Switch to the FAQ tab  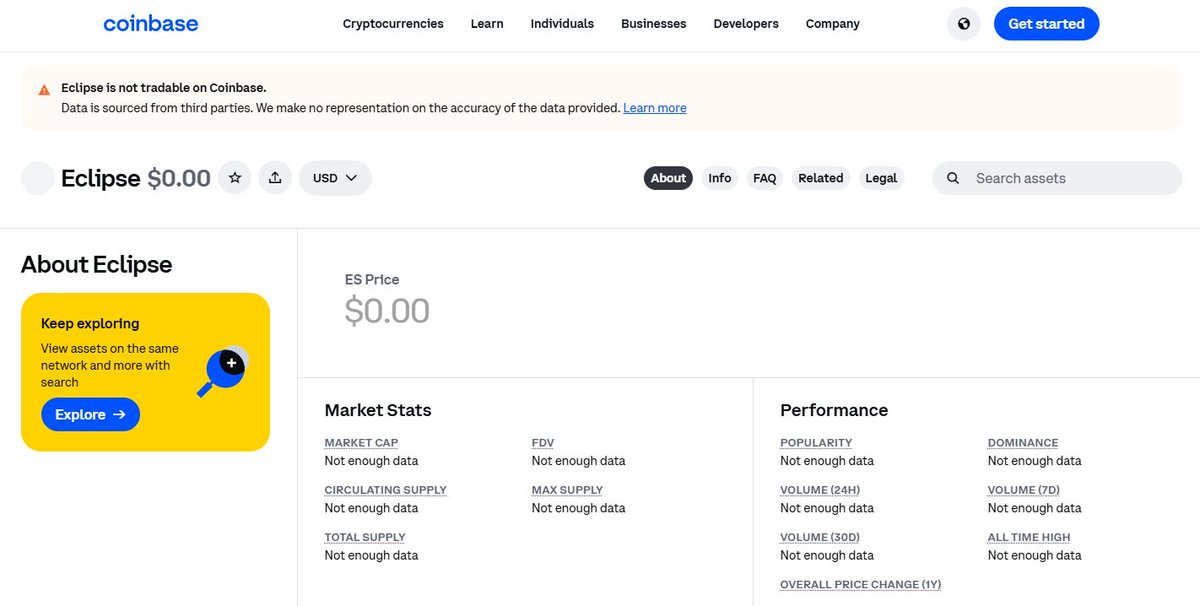pos(765,178)
